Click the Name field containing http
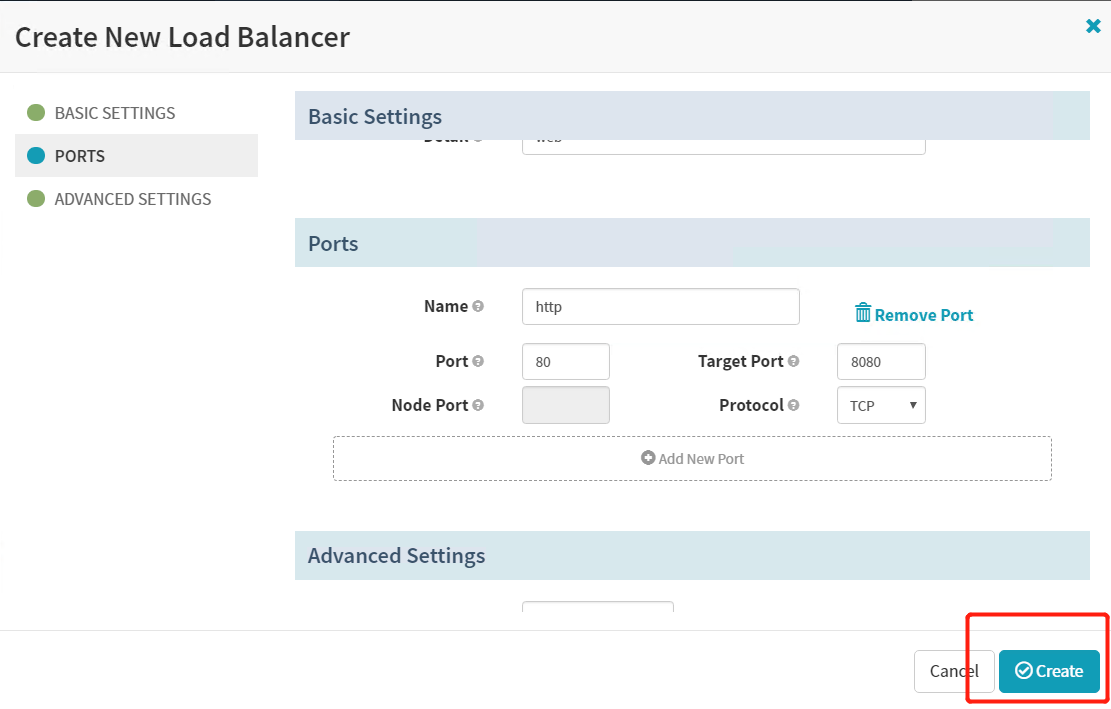 tap(660, 307)
